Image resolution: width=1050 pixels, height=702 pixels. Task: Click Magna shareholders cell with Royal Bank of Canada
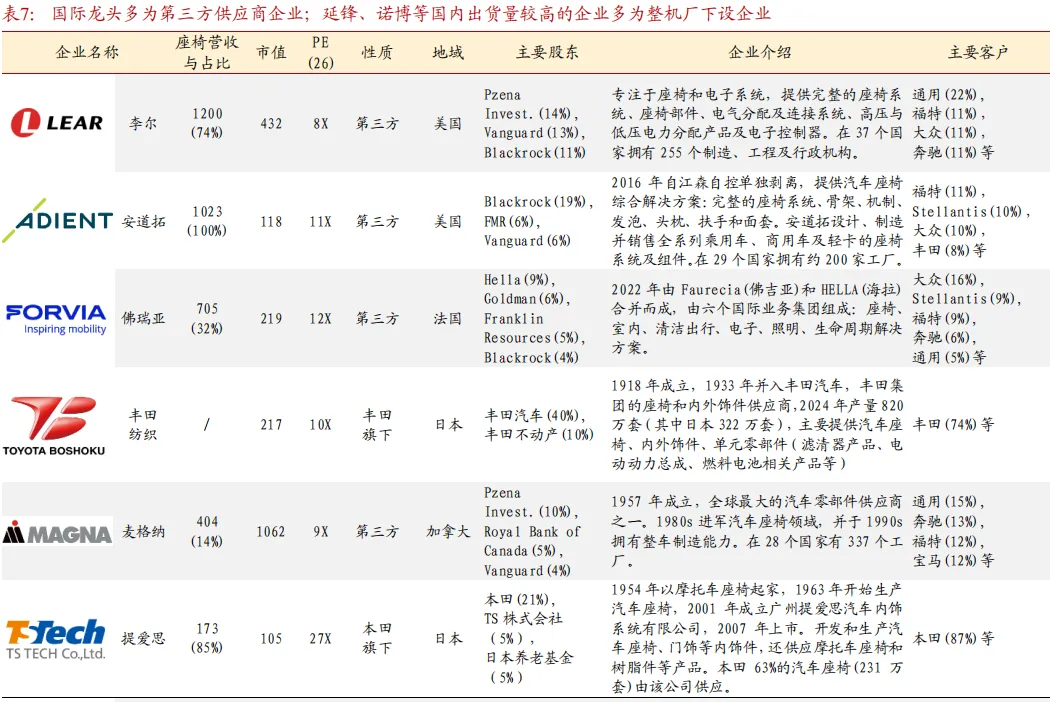[x=532, y=532]
